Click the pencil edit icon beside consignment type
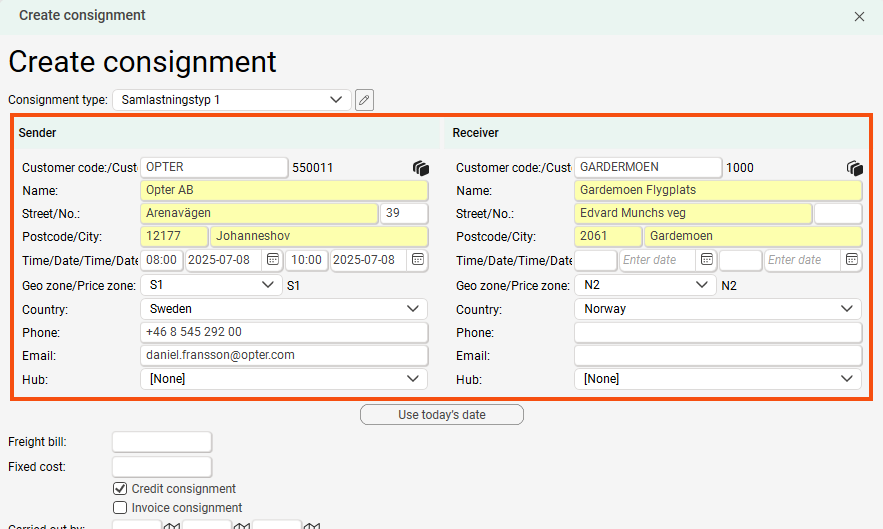 point(364,100)
